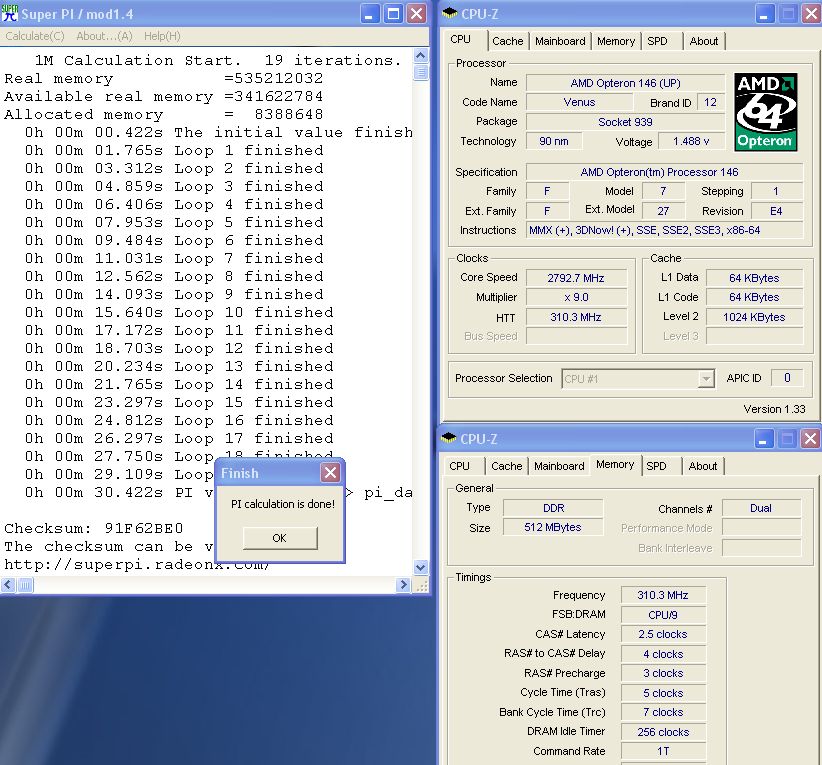
Task: Minimize the Super PI window
Action: [x=370, y=14]
